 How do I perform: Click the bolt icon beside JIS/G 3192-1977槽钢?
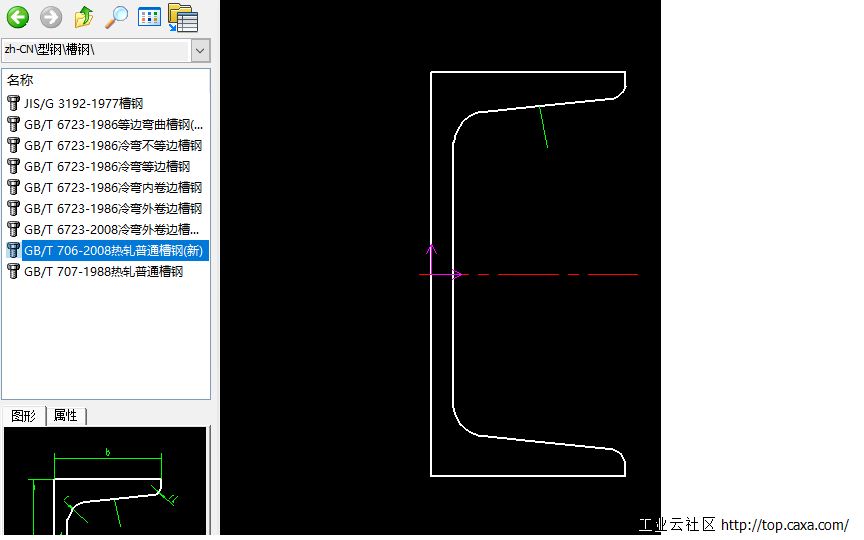click(13, 103)
